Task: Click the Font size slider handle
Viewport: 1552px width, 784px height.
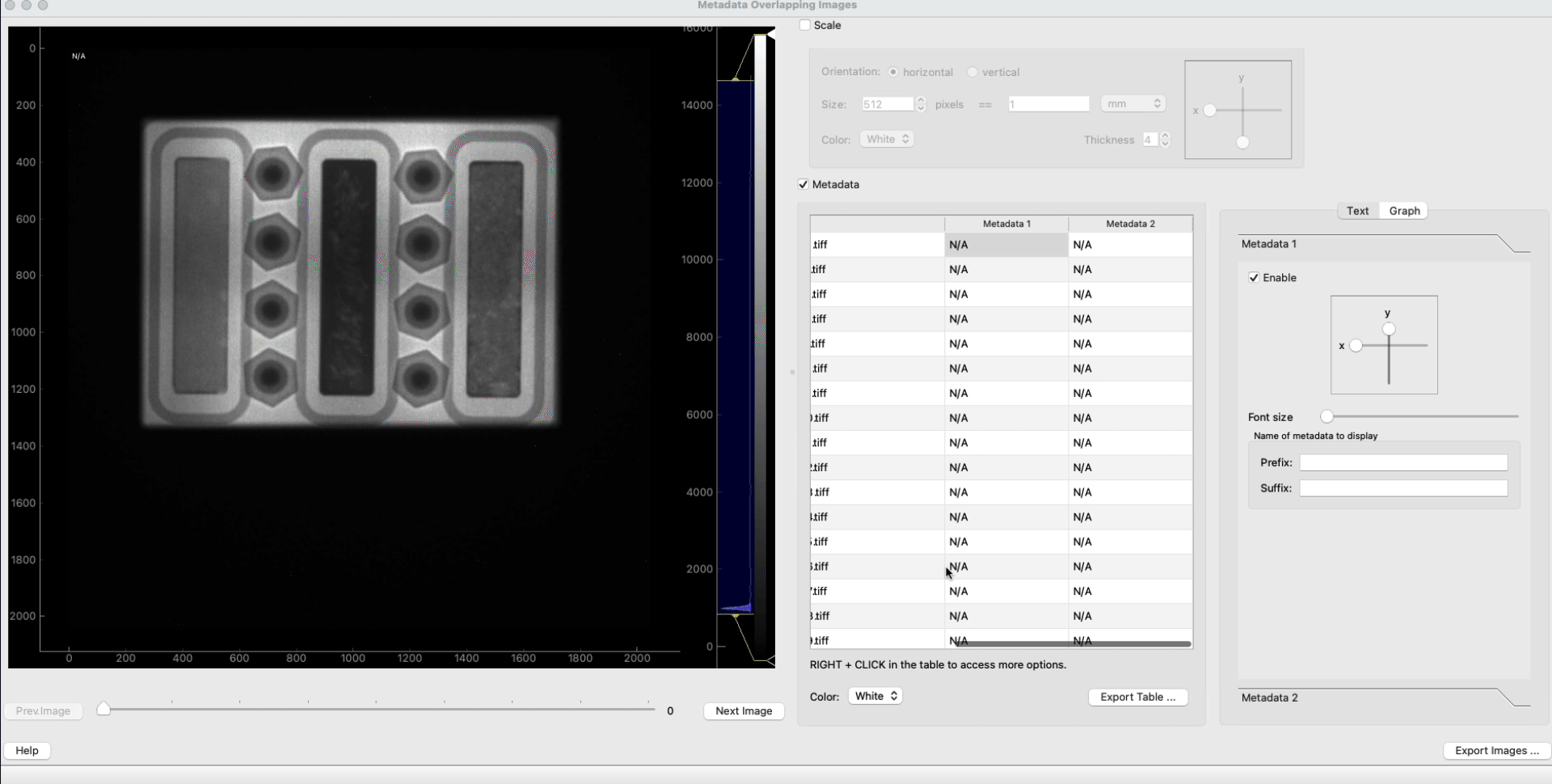Action: 1326,417
